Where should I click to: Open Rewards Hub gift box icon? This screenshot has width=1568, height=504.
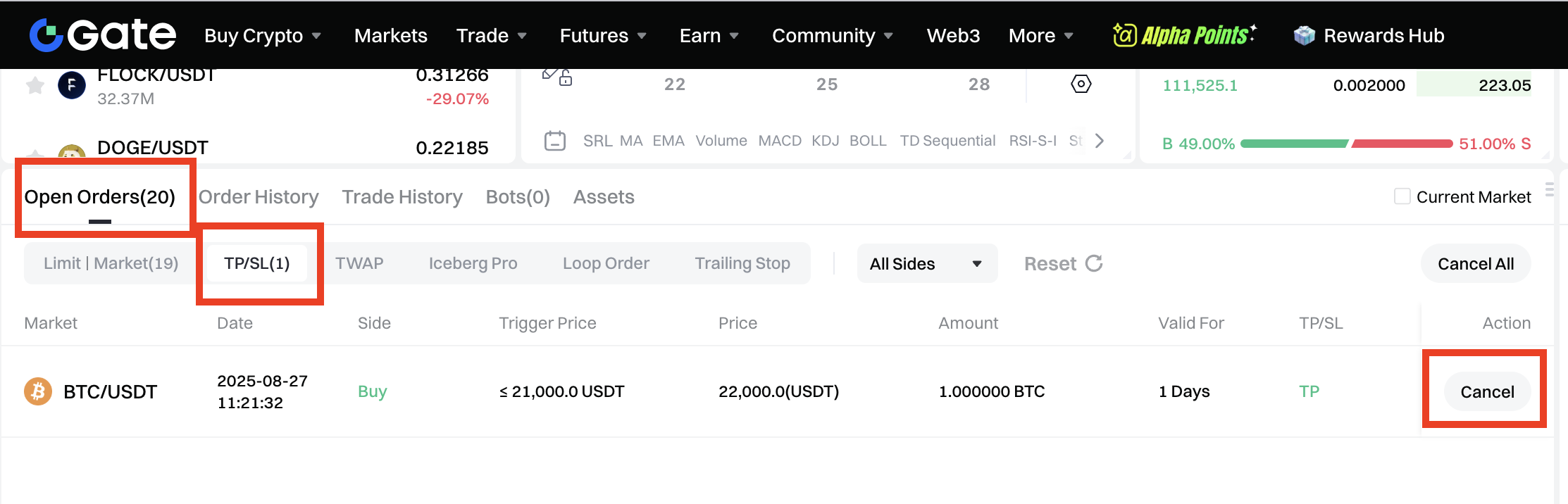(x=1304, y=35)
